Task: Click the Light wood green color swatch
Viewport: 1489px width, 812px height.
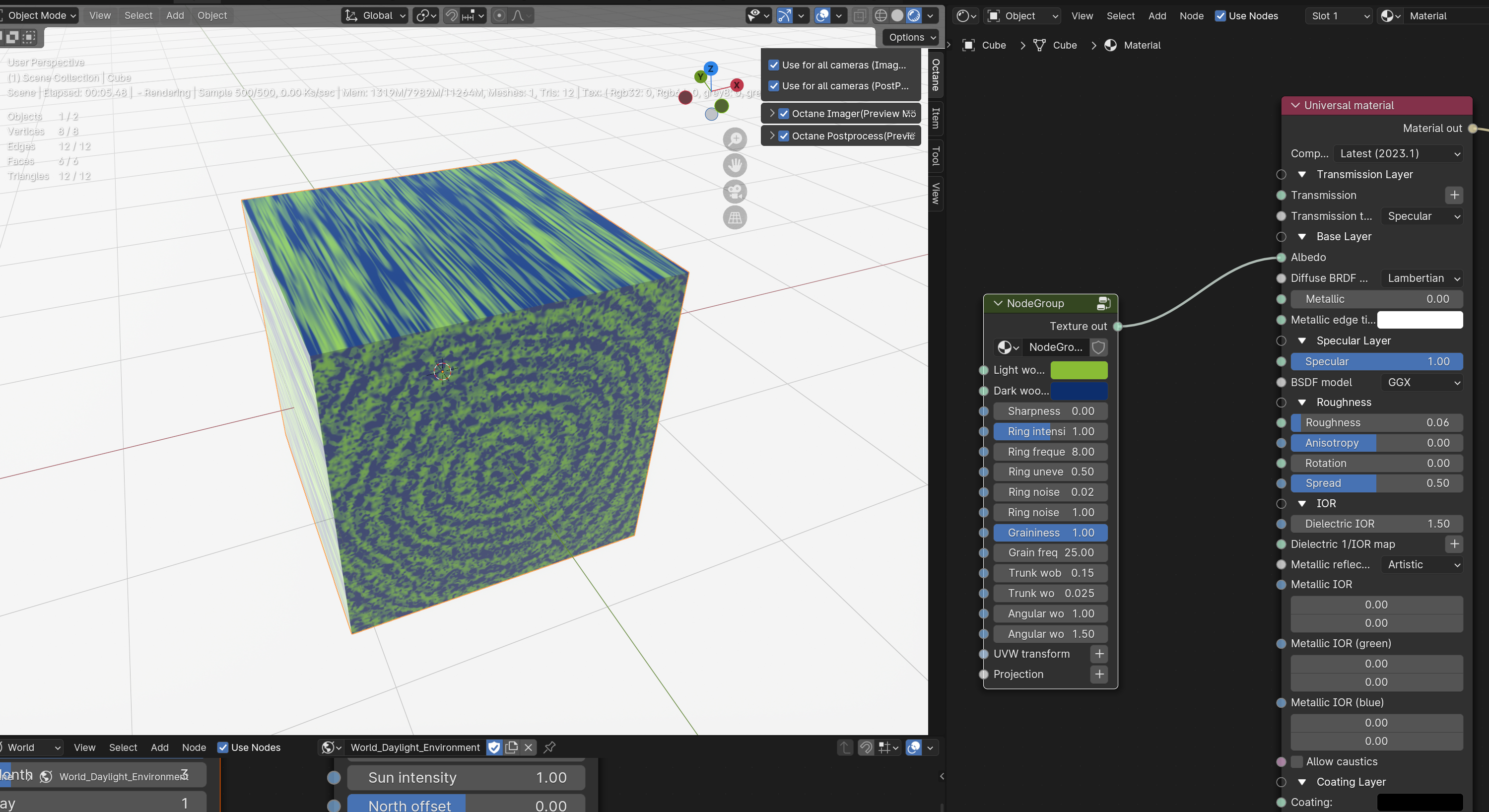Action: click(1079, 370)
